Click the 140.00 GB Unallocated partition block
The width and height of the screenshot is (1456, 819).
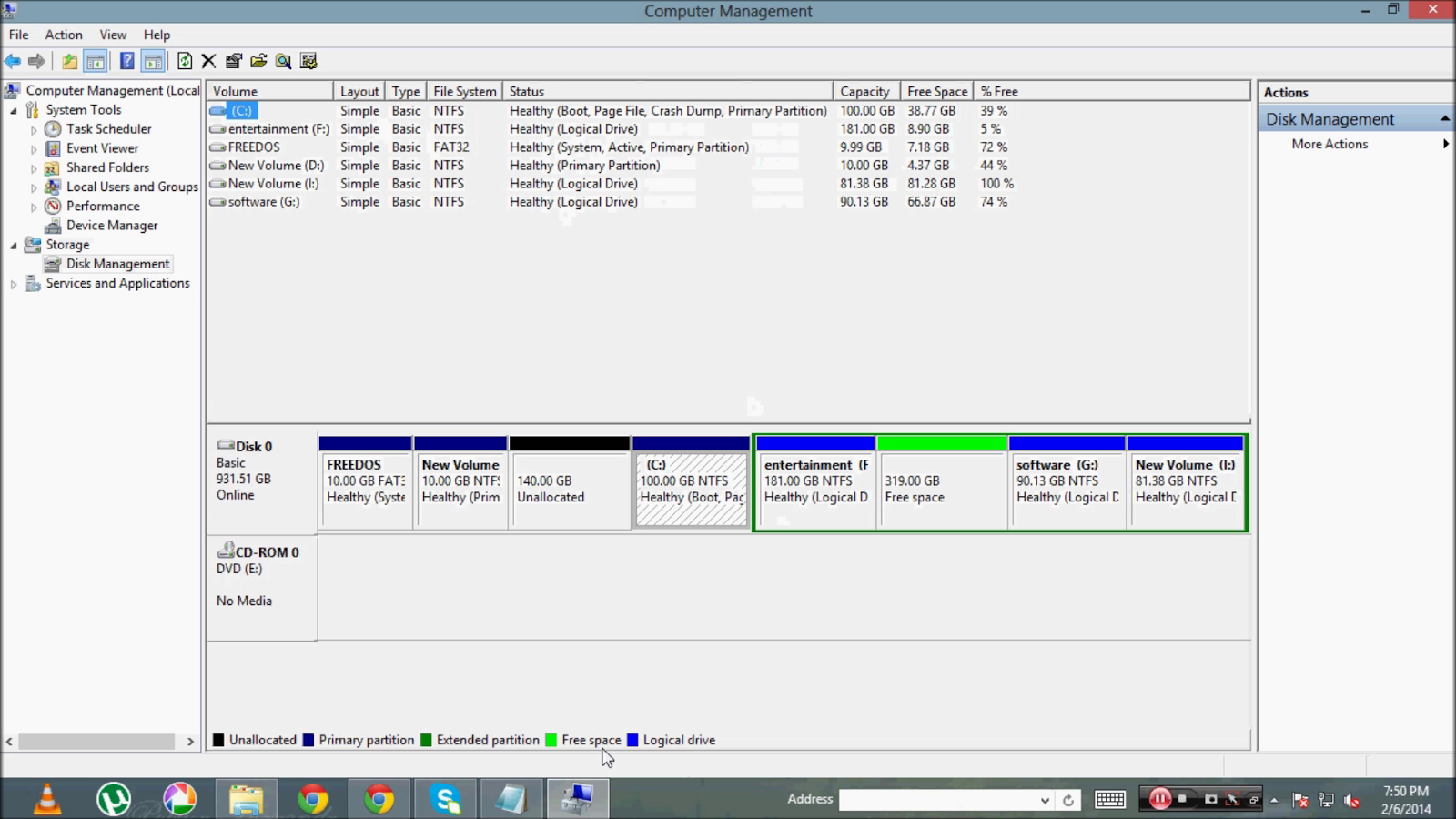pyautogui.click(x=569, y=482)
